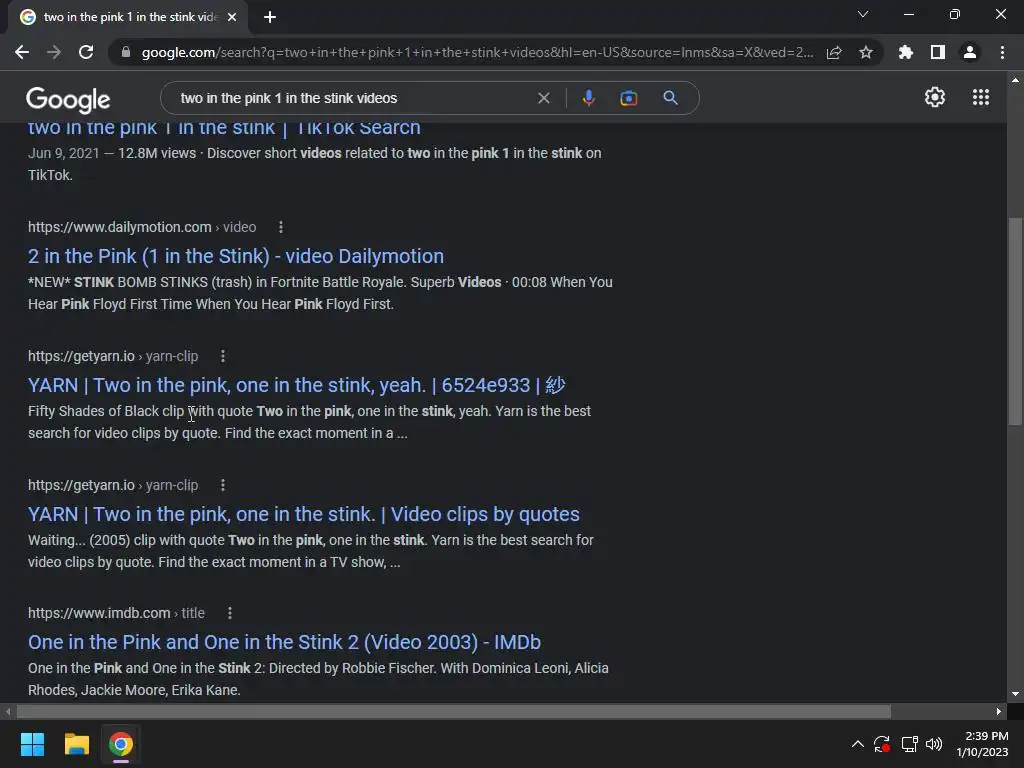This screenshot has width=1024, height=768.
Task: Open Chrome three-dot menu
Action: pos(1002,52)
